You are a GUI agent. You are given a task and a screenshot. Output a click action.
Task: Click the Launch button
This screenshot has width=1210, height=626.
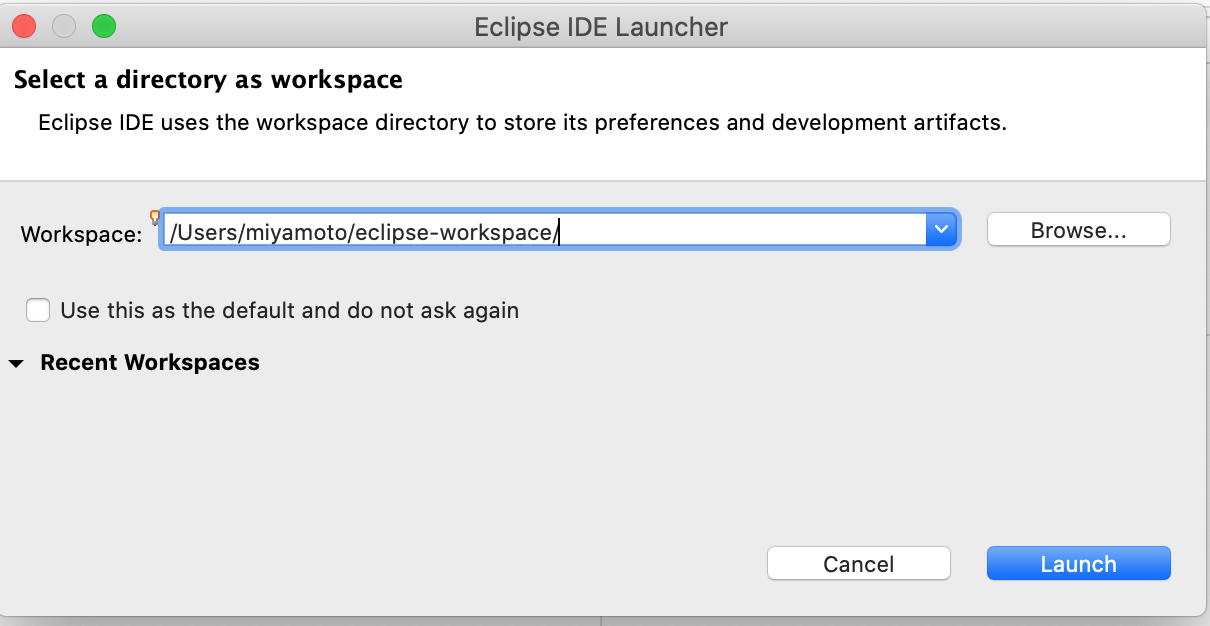1078,563
